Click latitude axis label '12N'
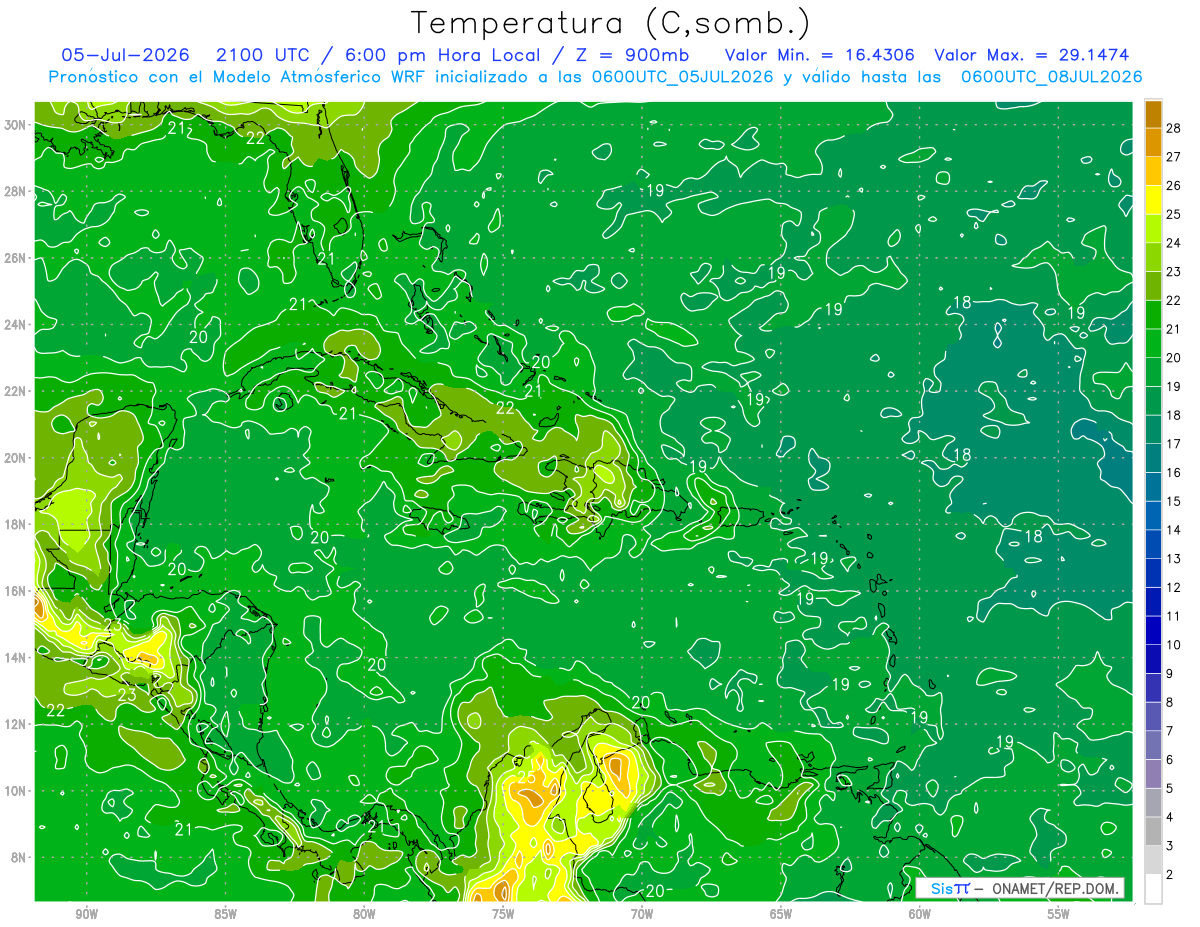Viewport: 1200px width, 927px height. pos(15,724)
